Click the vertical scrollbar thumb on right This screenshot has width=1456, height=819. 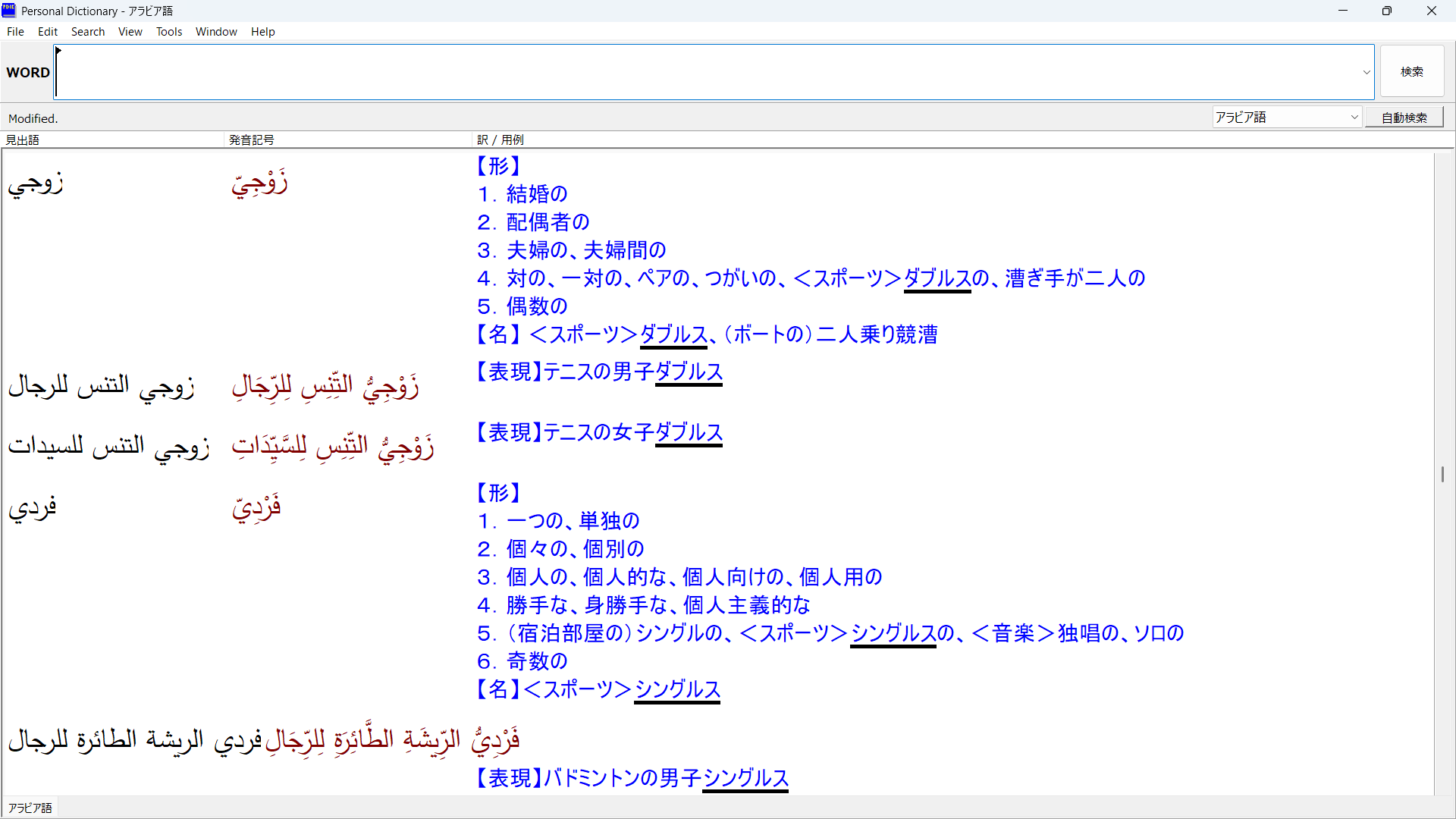(x=1442, y=474)
